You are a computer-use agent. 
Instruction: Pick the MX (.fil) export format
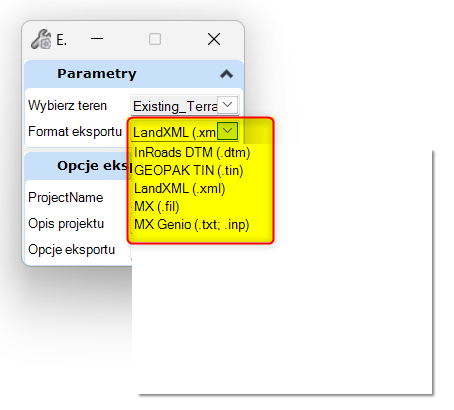click(157, 207)
